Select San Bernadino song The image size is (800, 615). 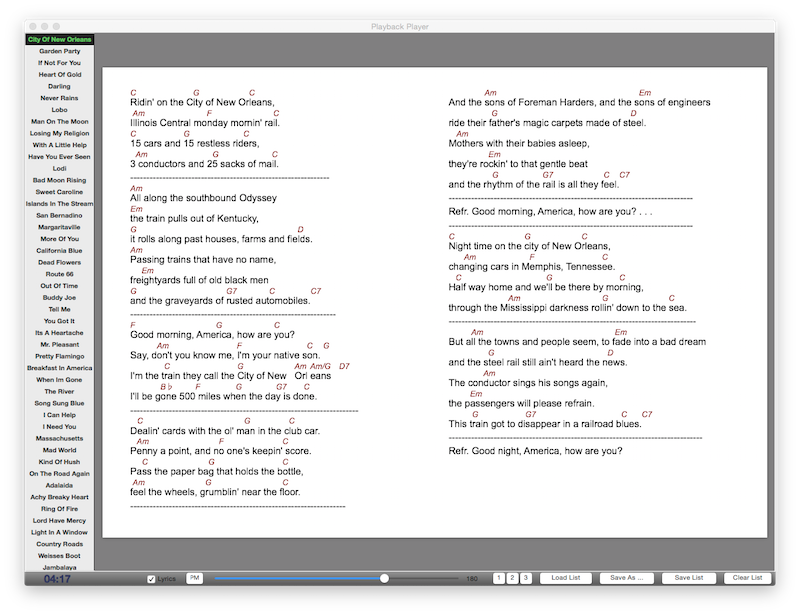pos(60,215)
